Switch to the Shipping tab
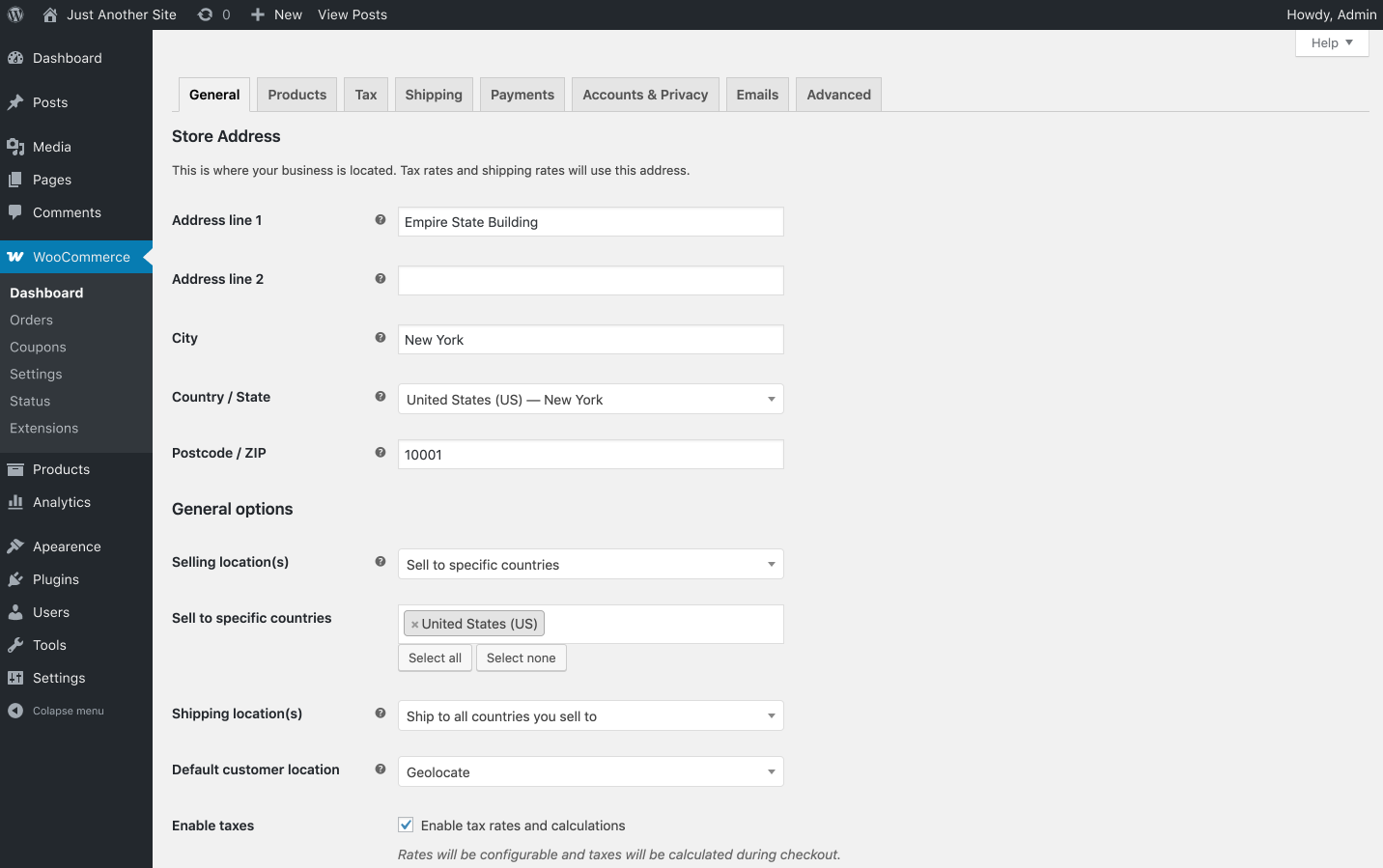Image resolution: width=1383 pixels, height=868 pixels. [x=433, y=94]
